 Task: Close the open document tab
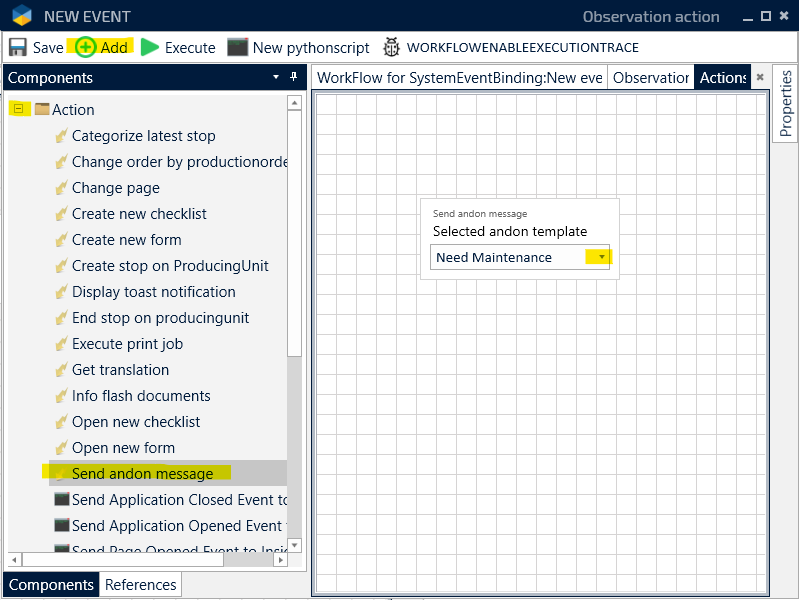pos(760,77)
